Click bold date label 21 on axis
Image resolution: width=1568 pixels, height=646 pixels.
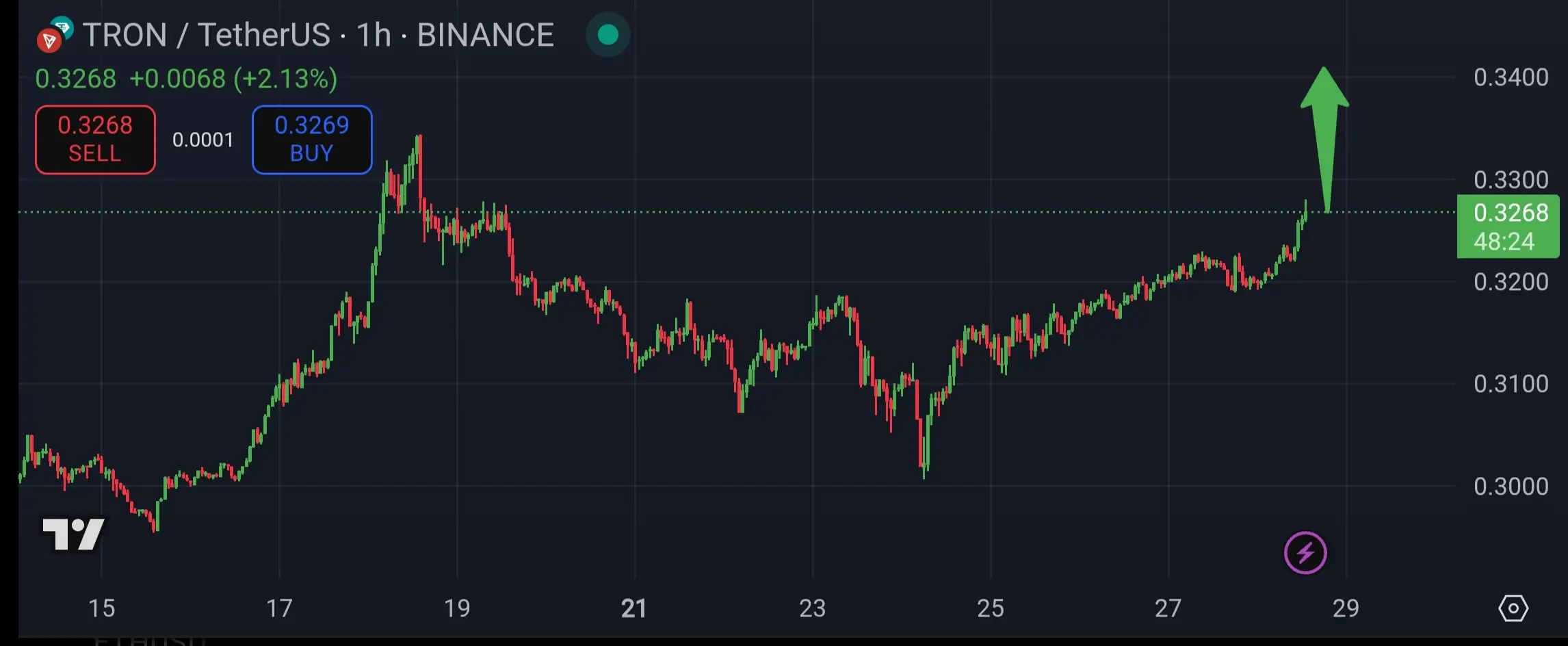pos(634,608)
